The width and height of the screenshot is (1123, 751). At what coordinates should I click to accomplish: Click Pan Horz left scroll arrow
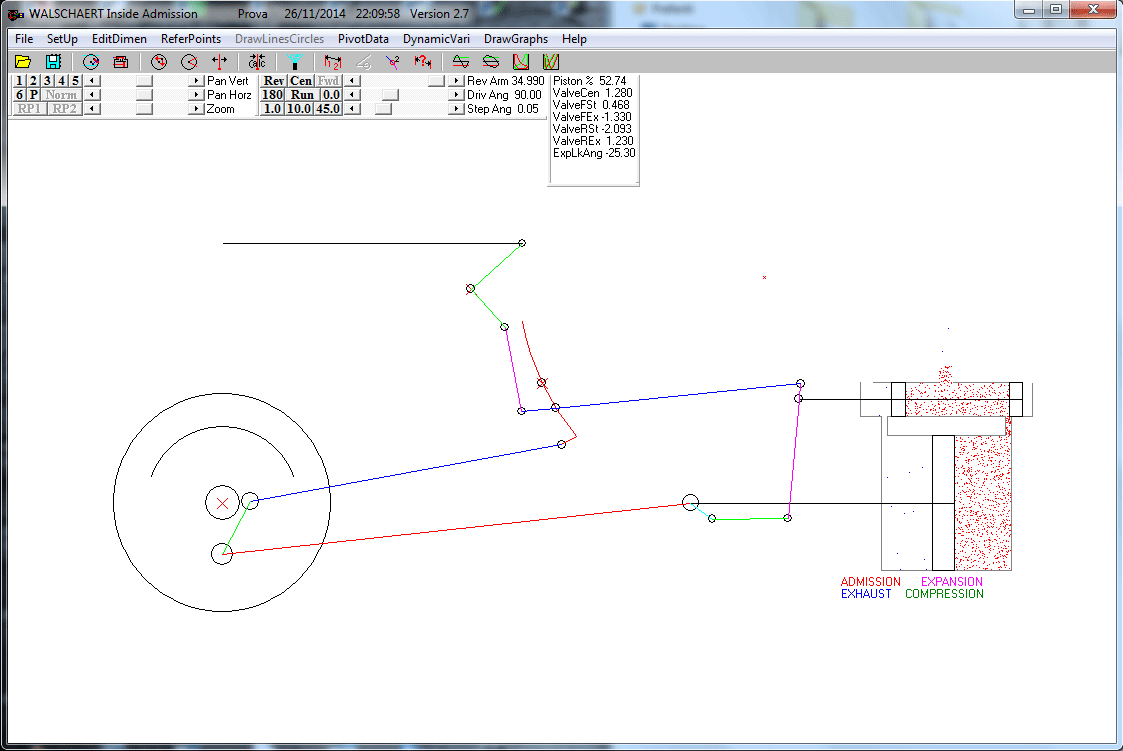click(93, 95)
